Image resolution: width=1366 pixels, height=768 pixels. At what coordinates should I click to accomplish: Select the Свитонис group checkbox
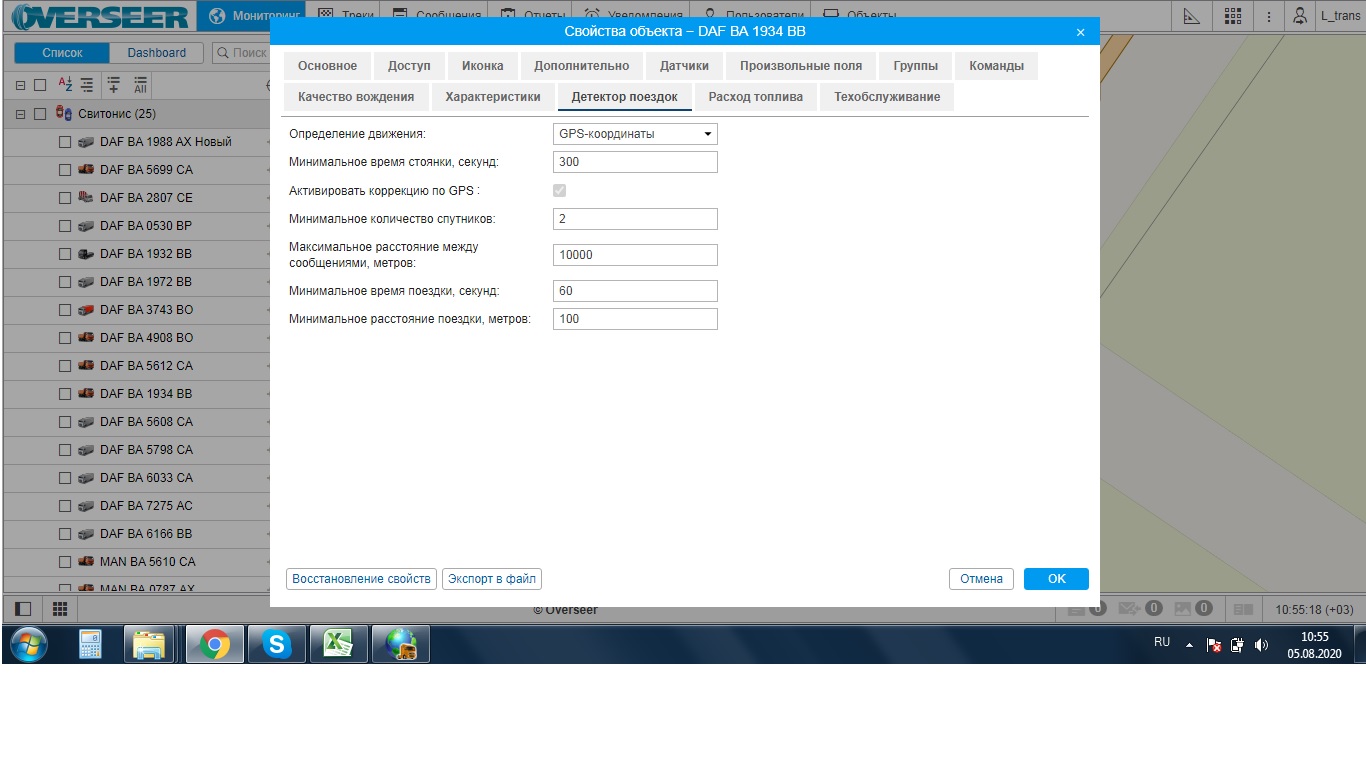[x=40, y=114]
